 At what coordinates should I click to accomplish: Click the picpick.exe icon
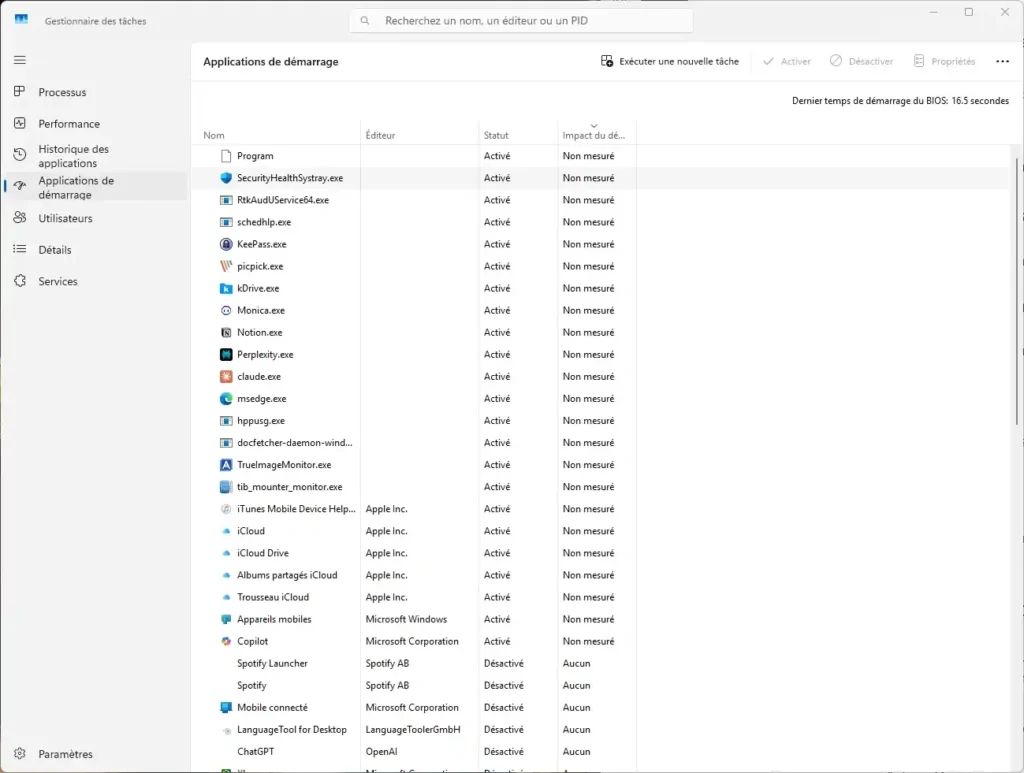(226, 266)
